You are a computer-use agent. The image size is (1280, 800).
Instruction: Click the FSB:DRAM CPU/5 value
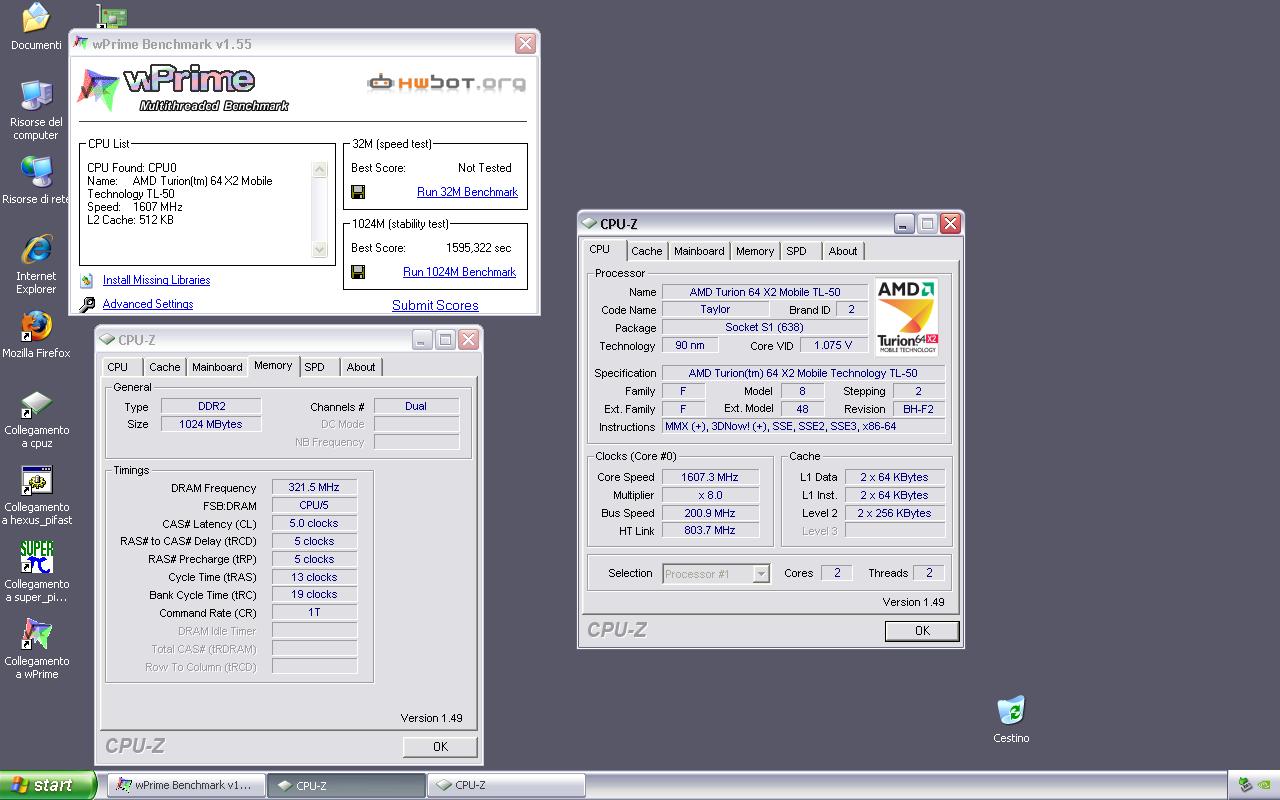click(314, 506)
